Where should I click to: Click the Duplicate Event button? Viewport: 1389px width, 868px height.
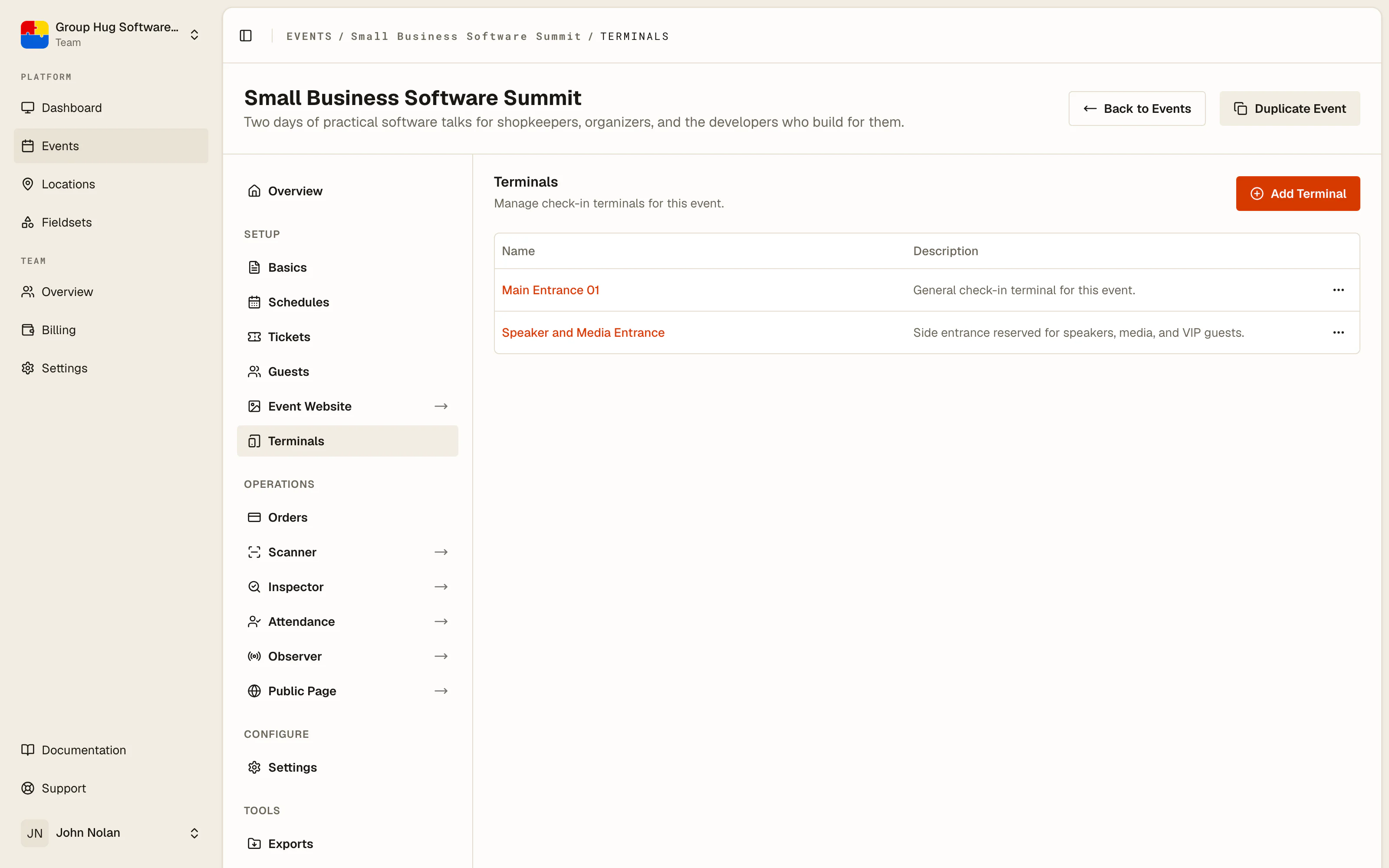point(1290,108)
